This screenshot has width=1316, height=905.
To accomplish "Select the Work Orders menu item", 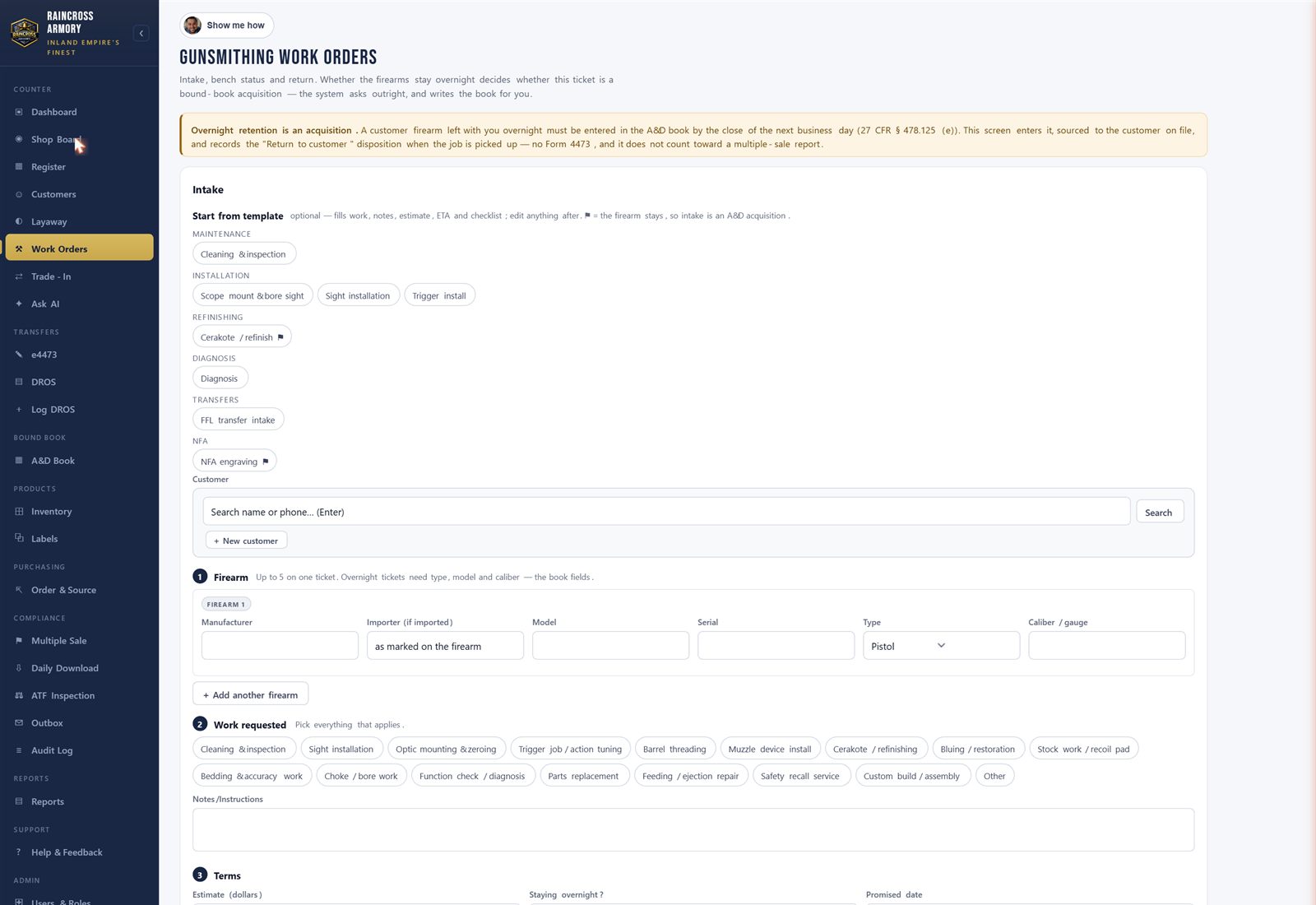I will [x=80, y=248].
